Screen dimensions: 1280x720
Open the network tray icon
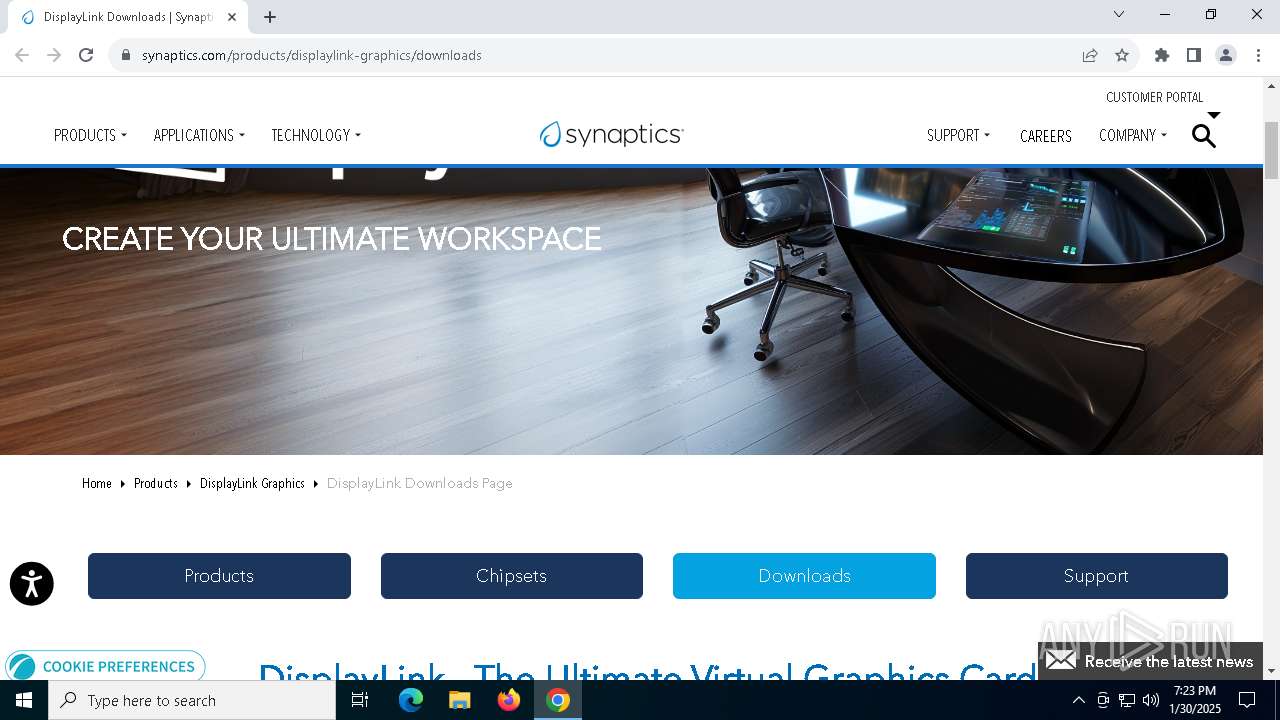click(x=1127, y=700)
